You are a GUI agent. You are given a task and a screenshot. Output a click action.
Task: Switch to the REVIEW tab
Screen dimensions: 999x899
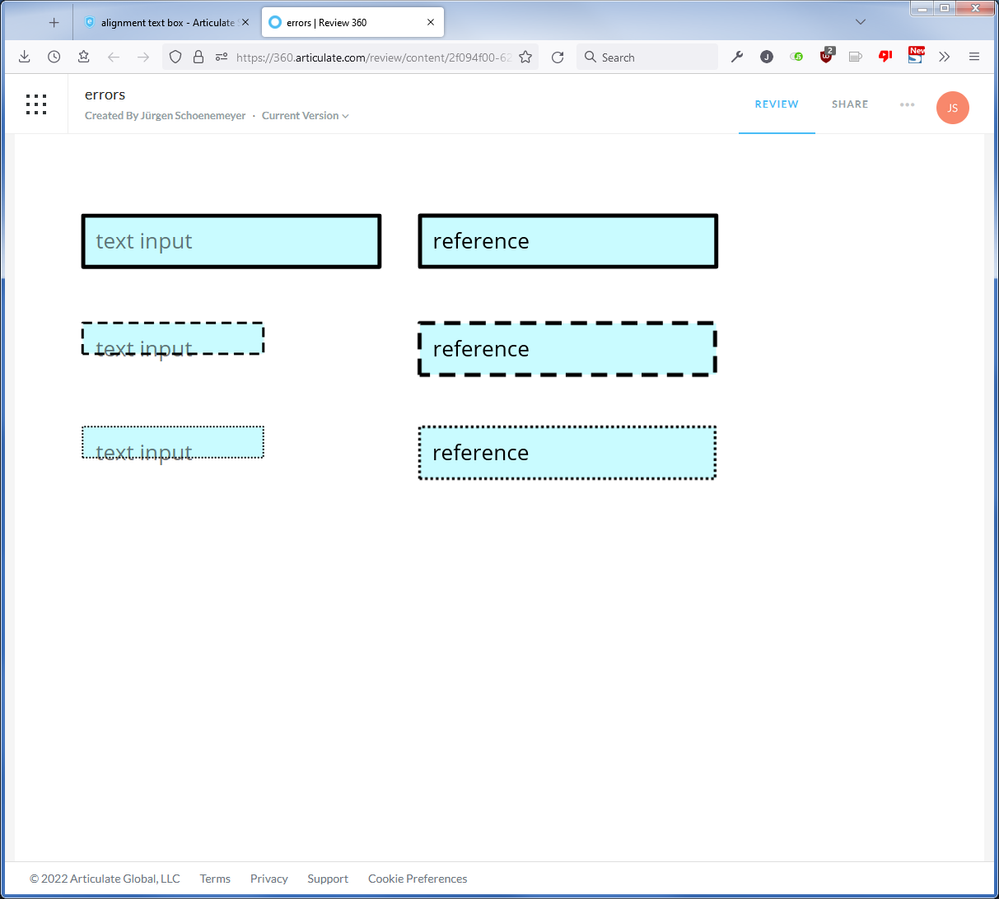776,104
